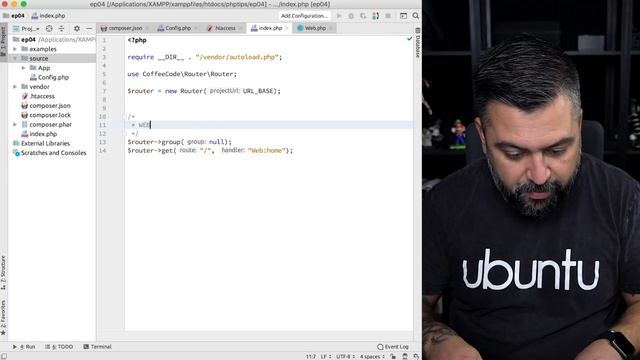Viewport: 640px width, 360px height.
Task: Click URL_BASE constant in Router constructor
Action: [258, 91]
